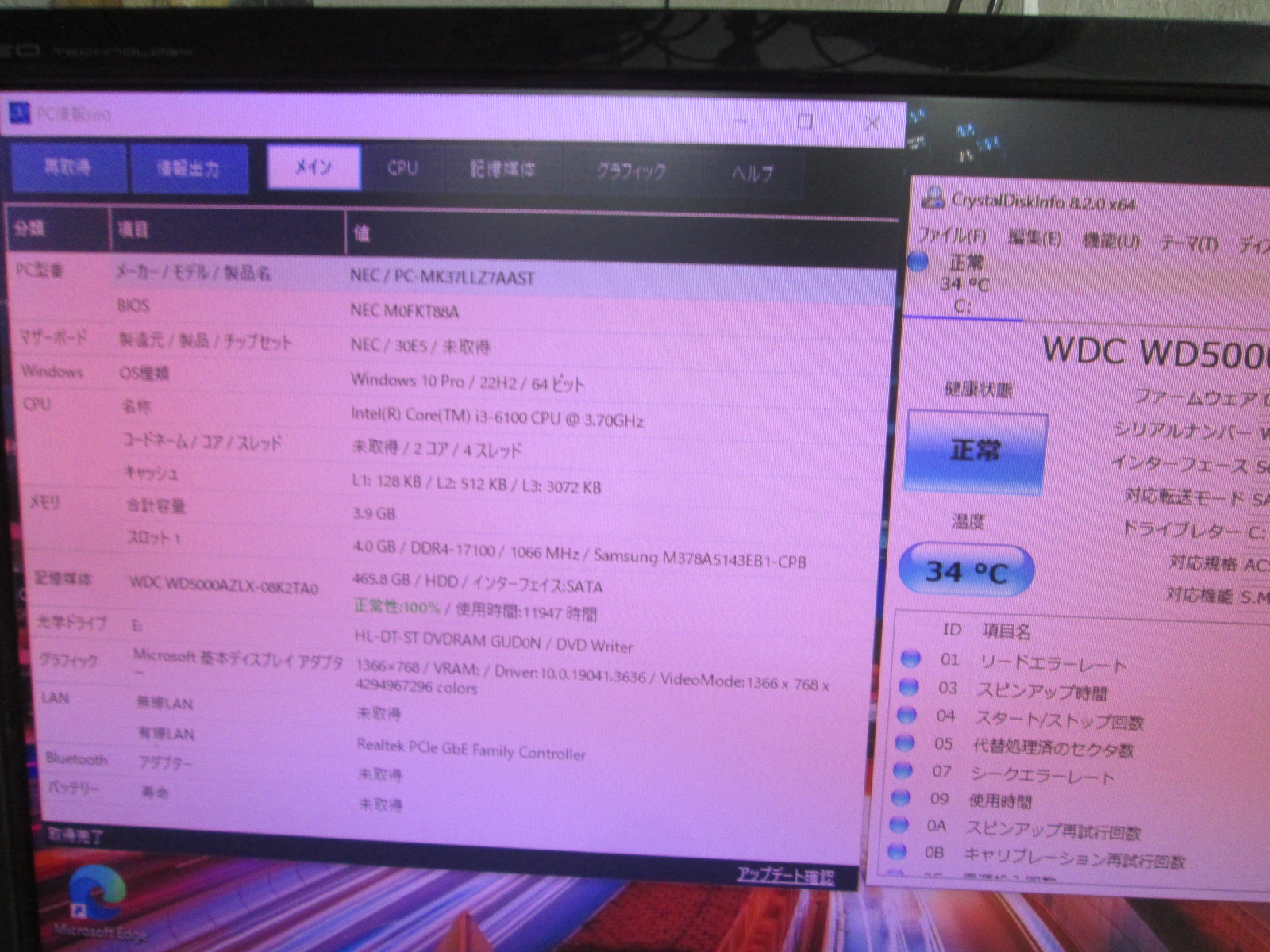
Task: Select the 無線LAN item label
Action: point(164,703)
